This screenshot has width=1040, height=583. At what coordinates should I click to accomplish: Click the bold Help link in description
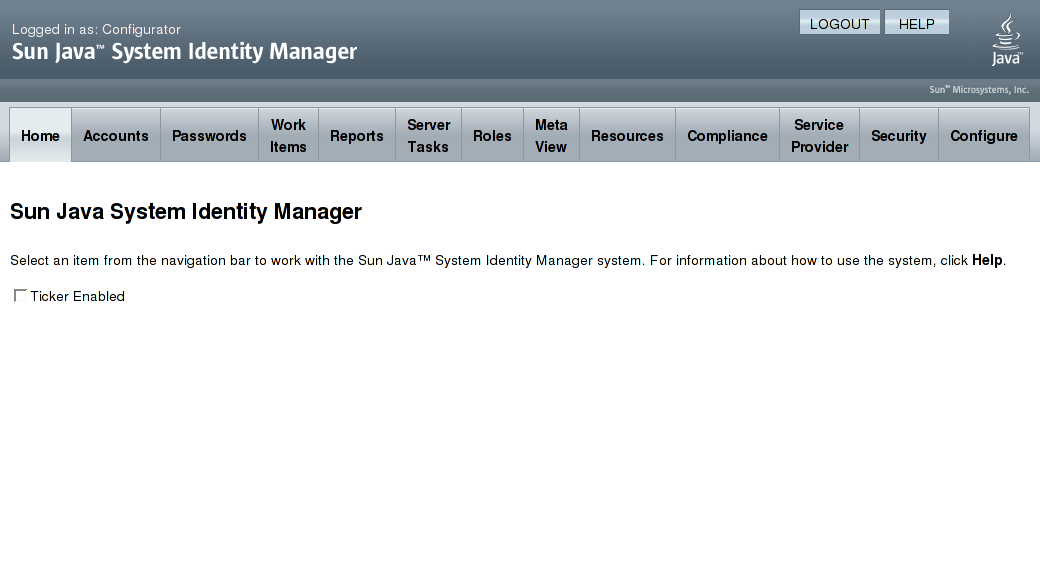(986, 260)
